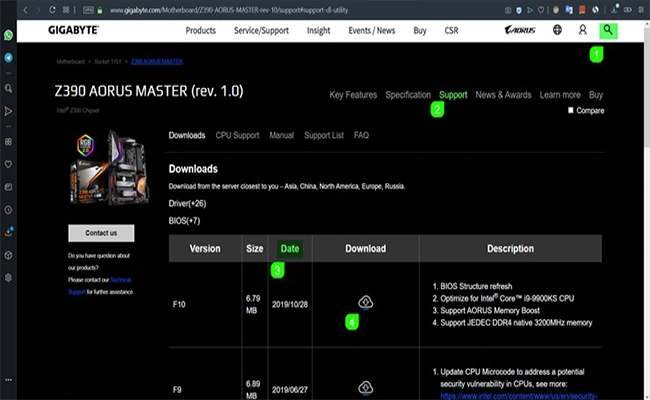Open Speed Dial start page button in toolbar
The width and height of the screenshot is (650, 400).
[x=66, y=10]
